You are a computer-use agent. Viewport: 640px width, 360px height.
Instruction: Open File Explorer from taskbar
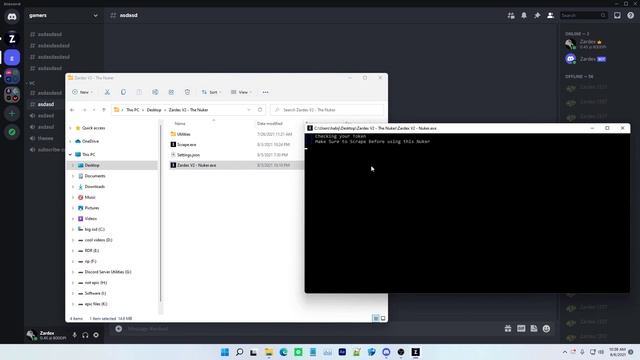[269, 352]
